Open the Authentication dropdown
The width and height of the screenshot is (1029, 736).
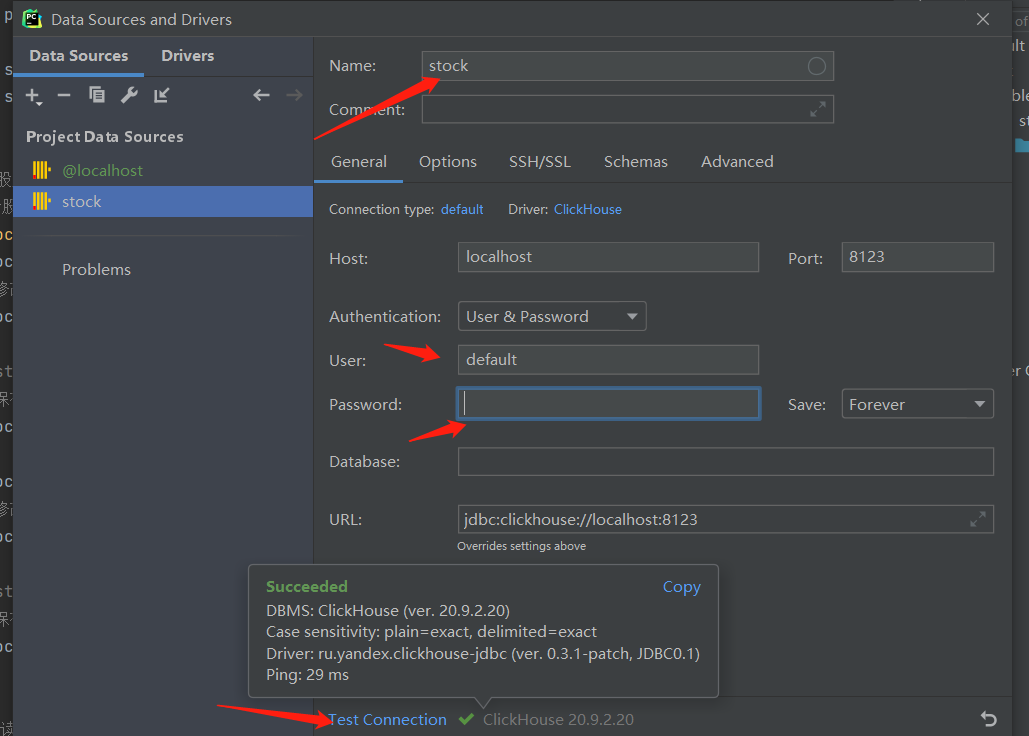click(552, 316)
